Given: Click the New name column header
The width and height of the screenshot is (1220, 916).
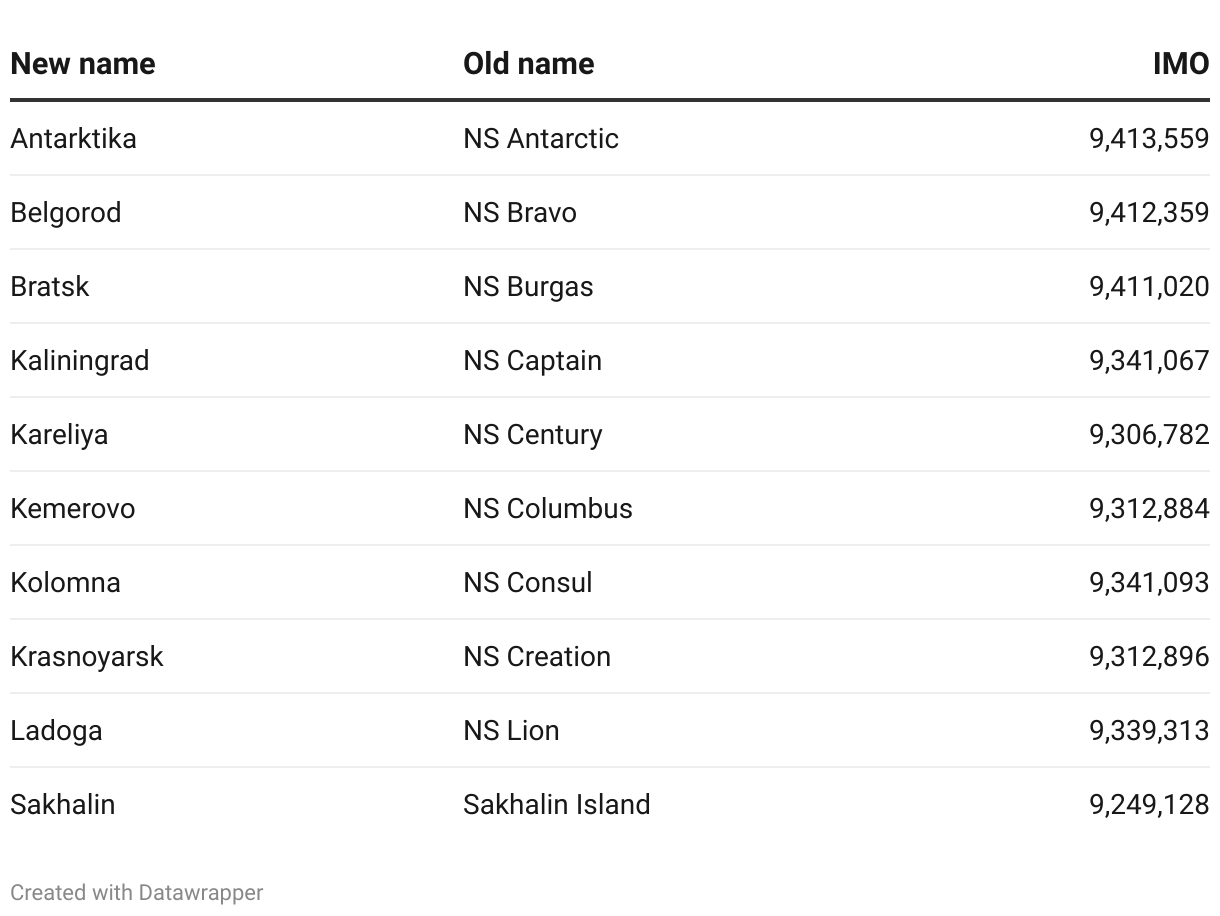Looking at the screenshot, I should point(83,64).
